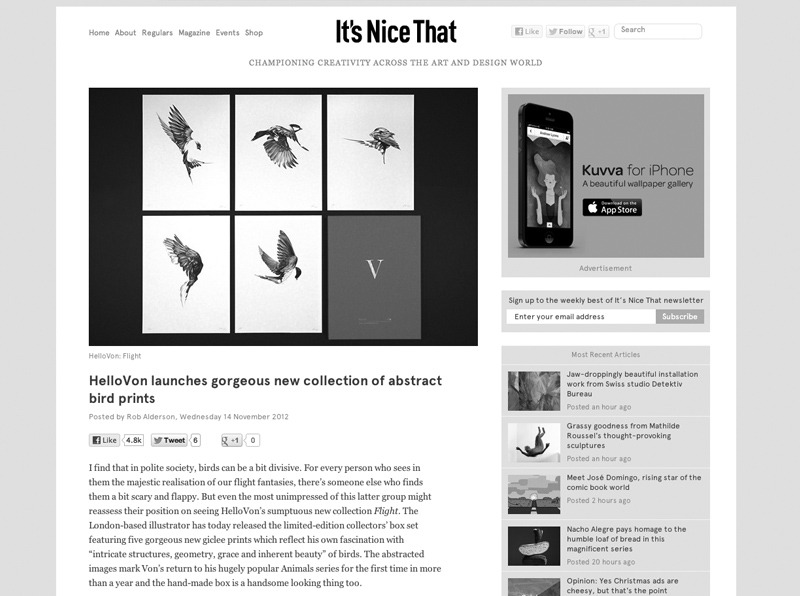Screen dimensions: 800x596
Task: Tweet the HelloVon bird prints article
Action: [x=169, y=440]
